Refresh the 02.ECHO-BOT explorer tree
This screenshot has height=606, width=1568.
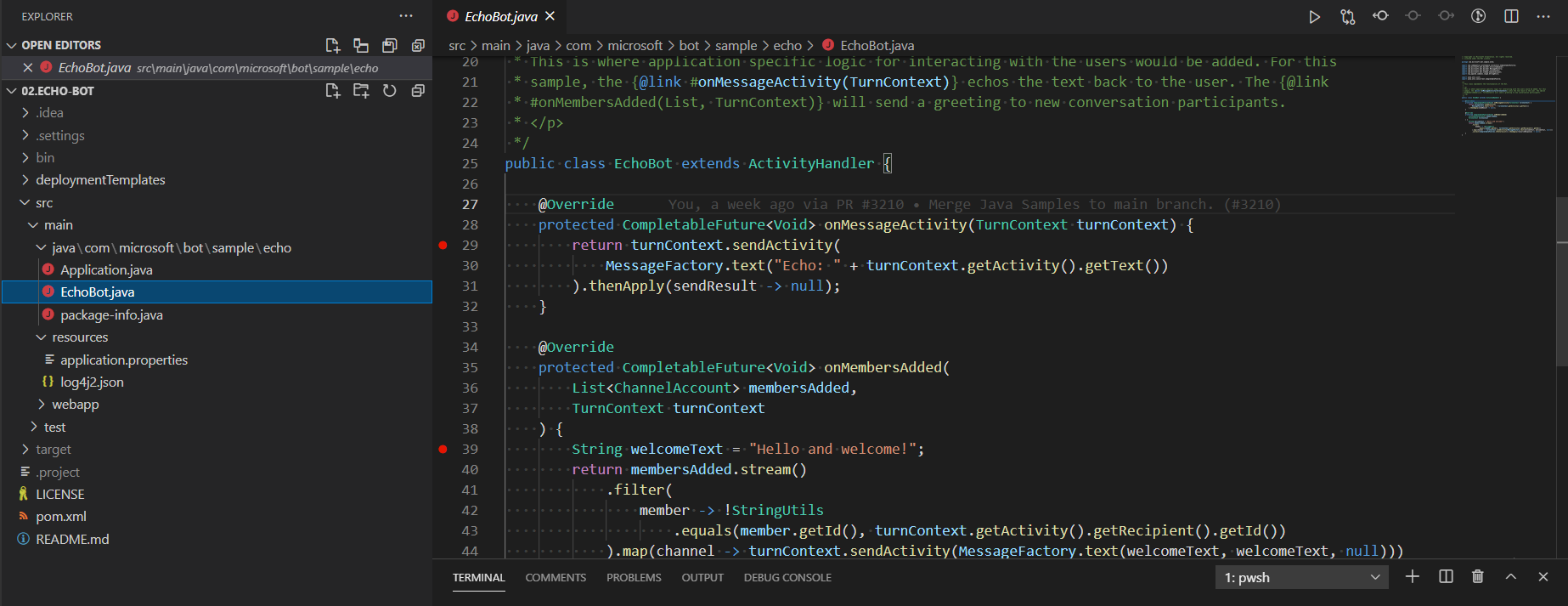coord(389,91)
